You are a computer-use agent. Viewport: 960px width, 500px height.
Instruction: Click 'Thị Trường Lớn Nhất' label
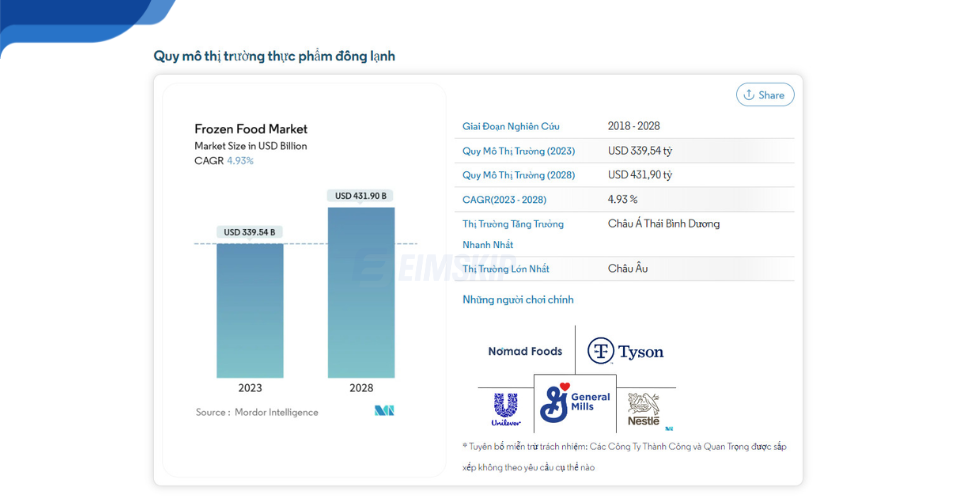click(x=506, y=269)
